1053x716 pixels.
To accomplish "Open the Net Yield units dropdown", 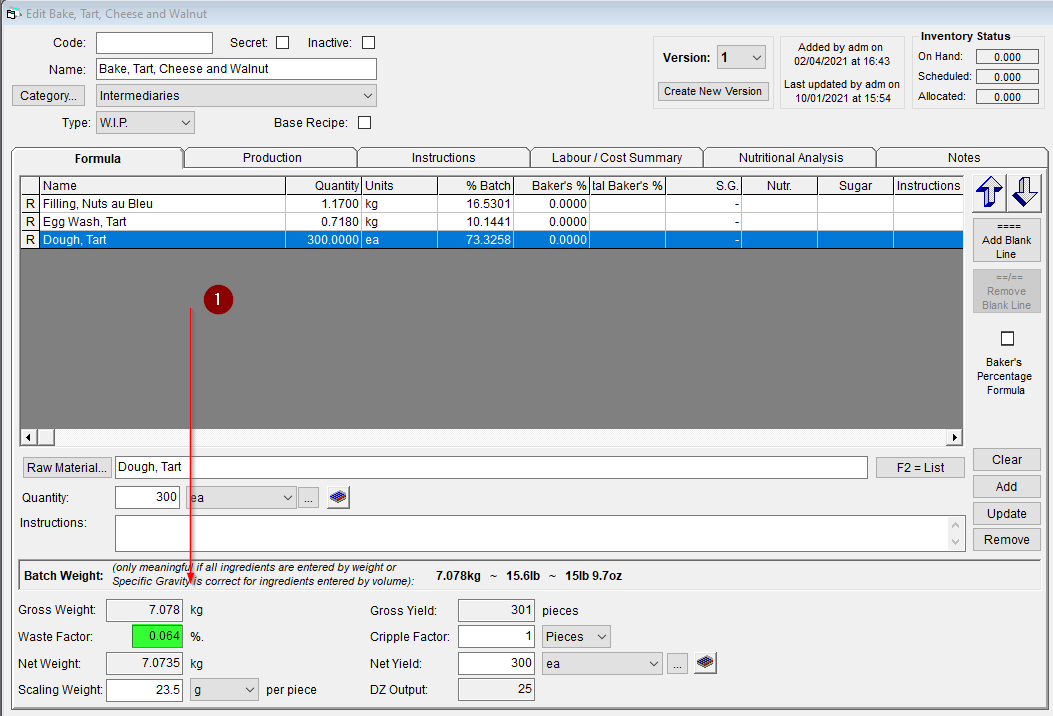I will 602,664.
